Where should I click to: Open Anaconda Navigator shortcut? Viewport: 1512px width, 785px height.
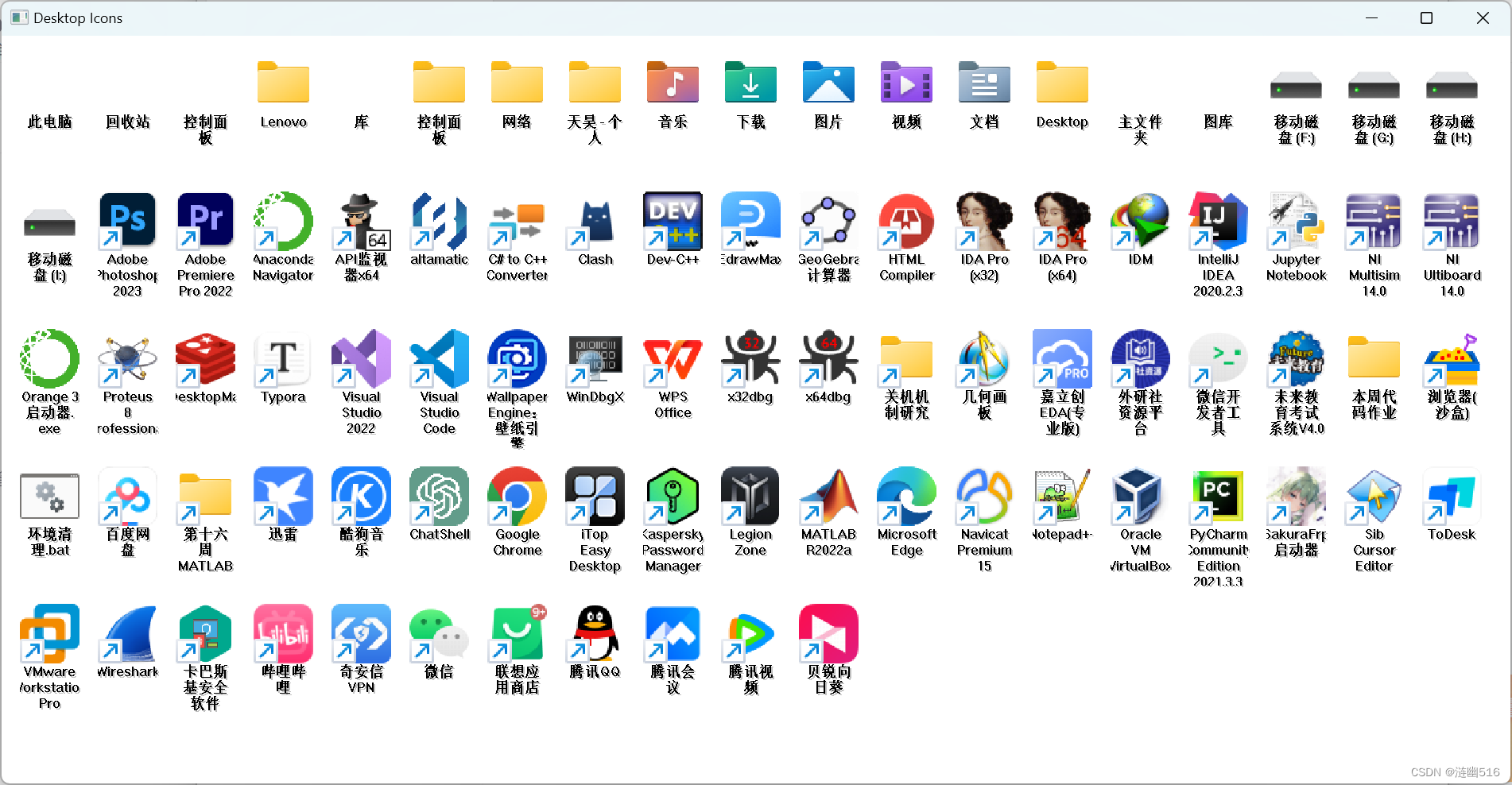[x=283, y=221]
